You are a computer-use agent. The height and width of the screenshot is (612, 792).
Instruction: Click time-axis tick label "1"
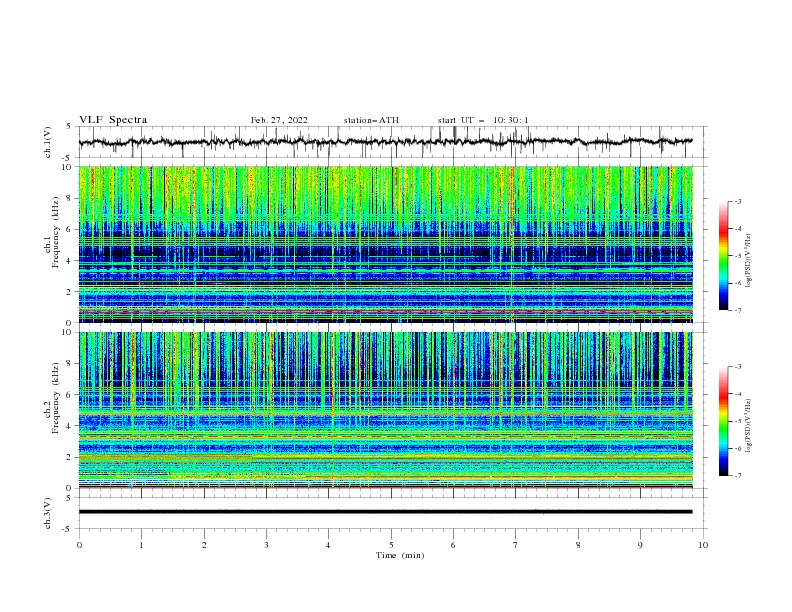pos(141,545)
